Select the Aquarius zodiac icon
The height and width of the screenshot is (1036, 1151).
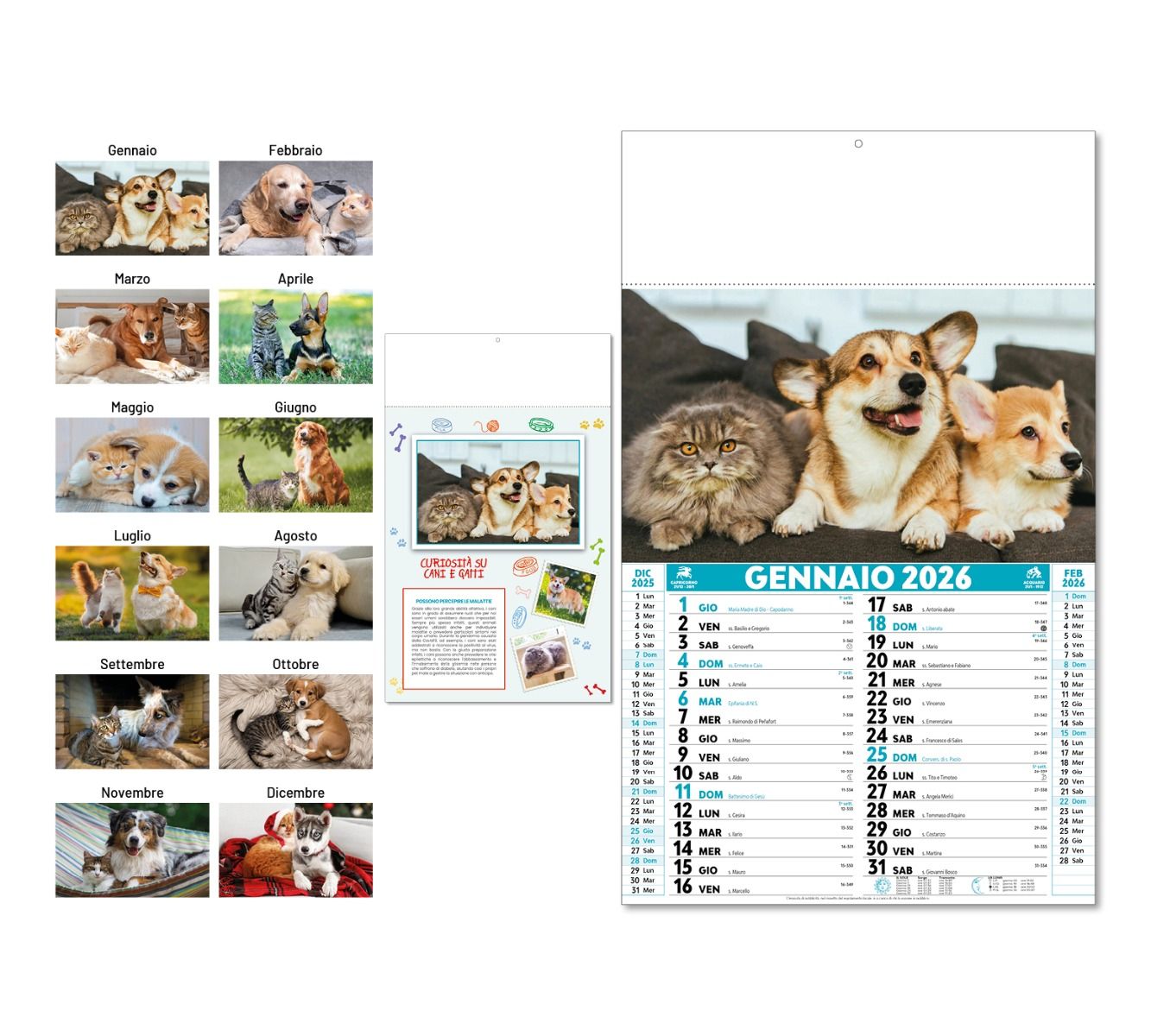pyautogui.click(x=1034, y=575)
